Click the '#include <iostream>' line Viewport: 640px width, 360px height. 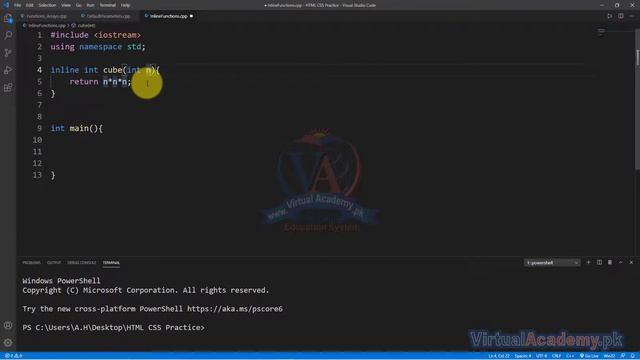coord(96,35)
